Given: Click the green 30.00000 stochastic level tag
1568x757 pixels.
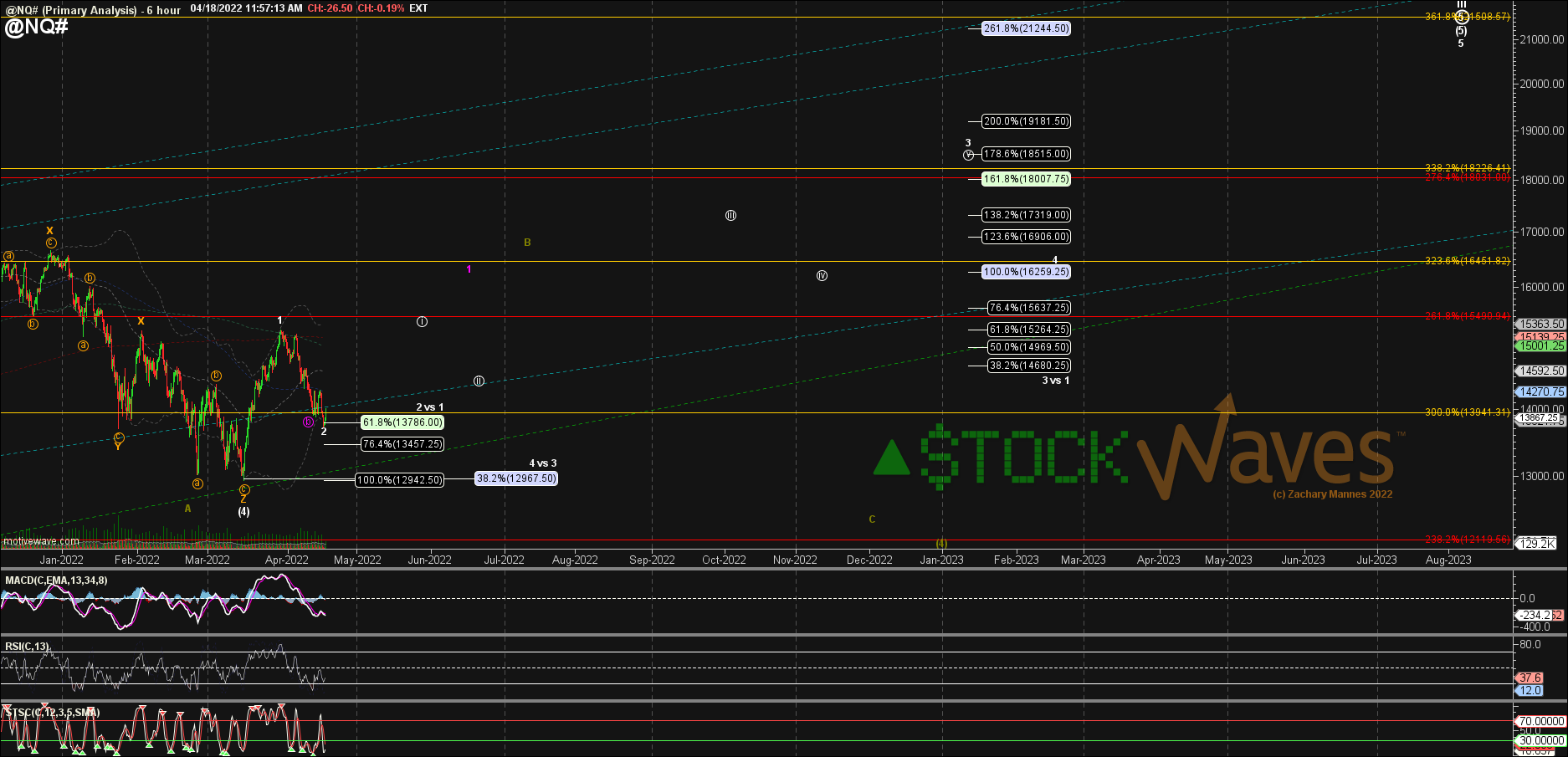Looking at the screenshot, I should click(x=1542, y=740).
